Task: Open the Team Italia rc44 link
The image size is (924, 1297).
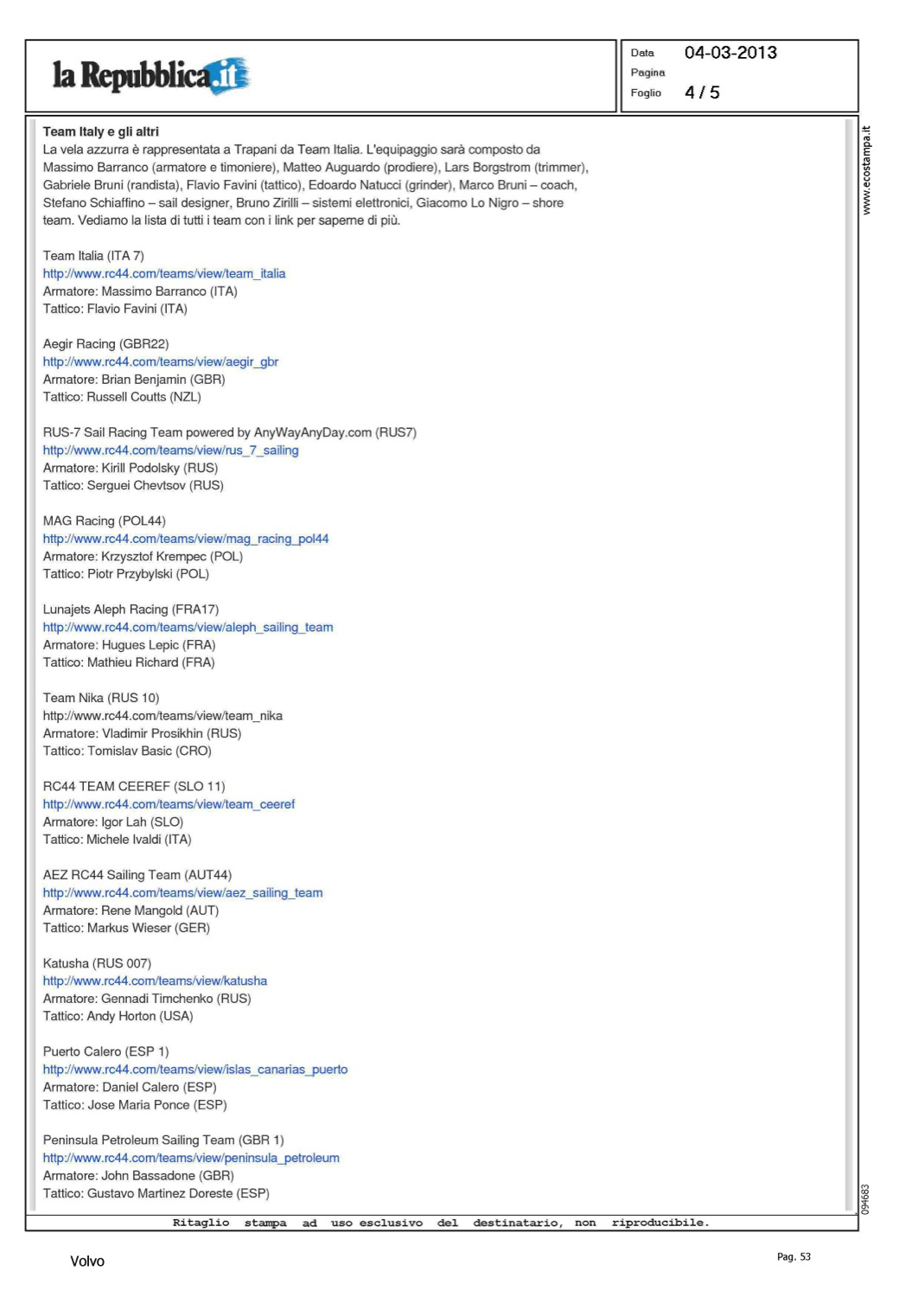Action: click(164, 273)
